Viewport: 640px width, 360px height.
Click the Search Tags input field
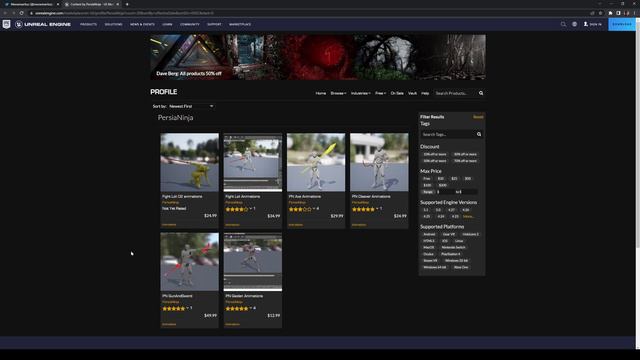(x=448, y=134)
